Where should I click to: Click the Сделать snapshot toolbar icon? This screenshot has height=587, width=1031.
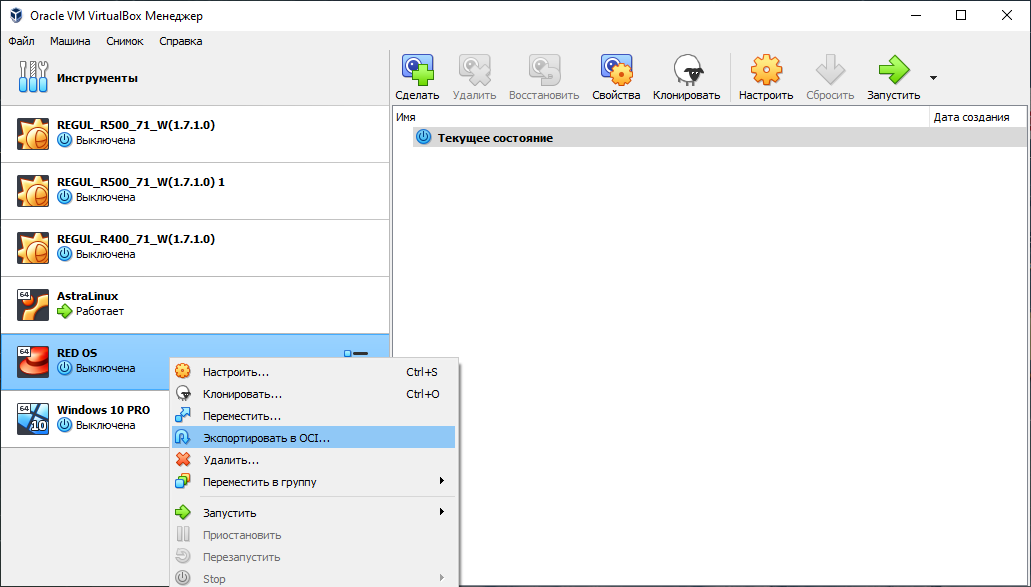coord(417,77)
